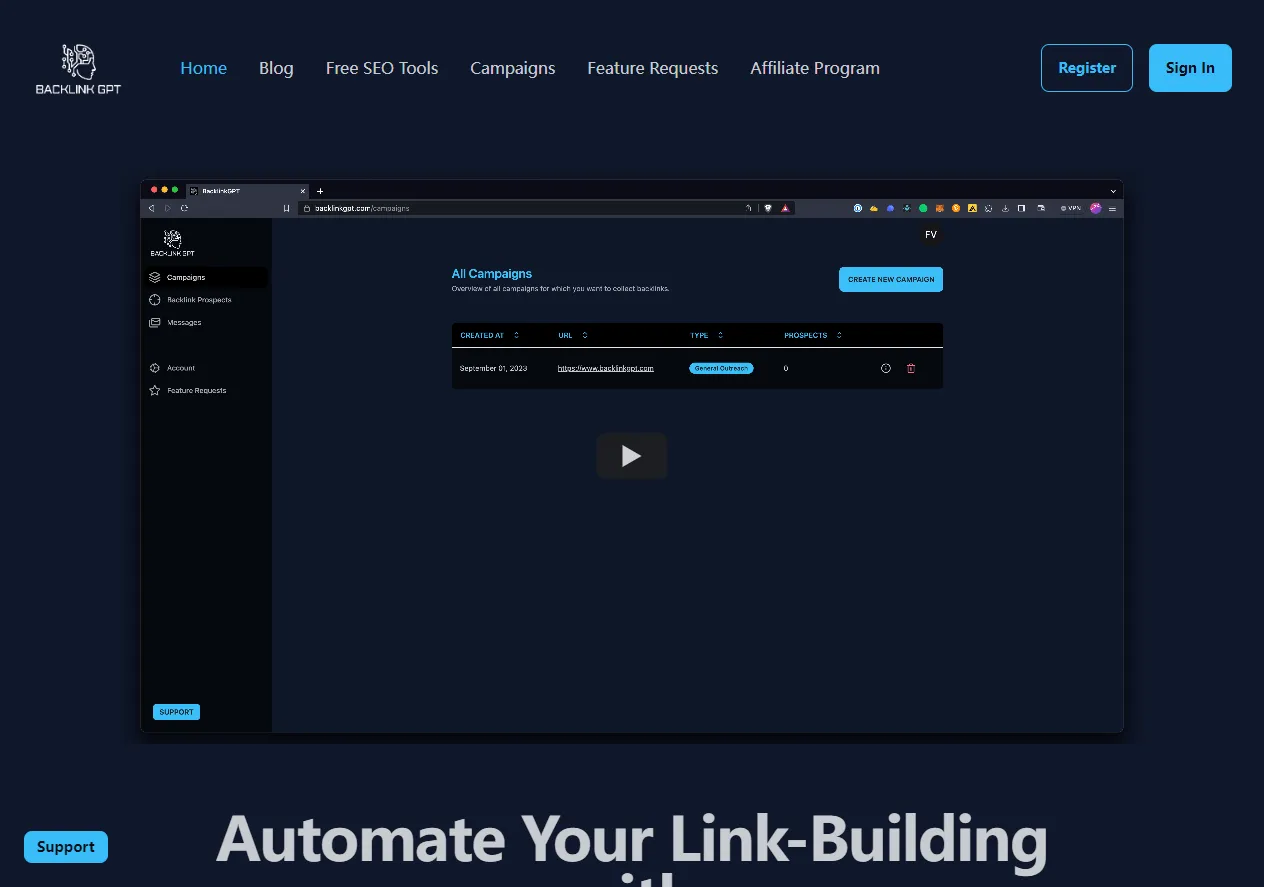The width and height of the screenshot is (1264, 887).
Task: Click the Register button
Action: [x=1087, y=68]
